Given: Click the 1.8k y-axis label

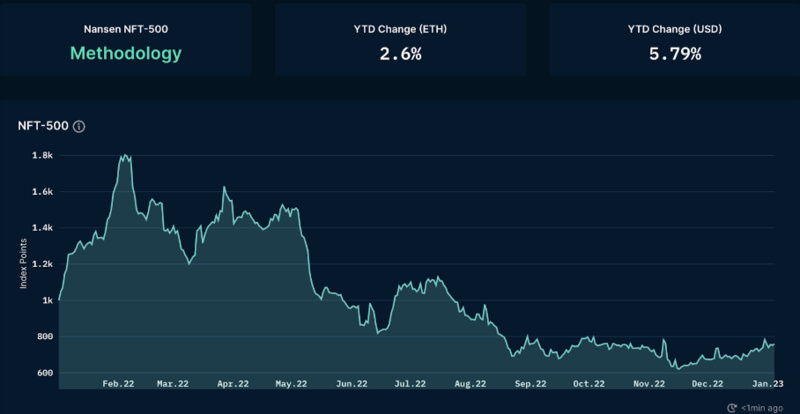Looking at the screenshot, I should coord(44,155).
